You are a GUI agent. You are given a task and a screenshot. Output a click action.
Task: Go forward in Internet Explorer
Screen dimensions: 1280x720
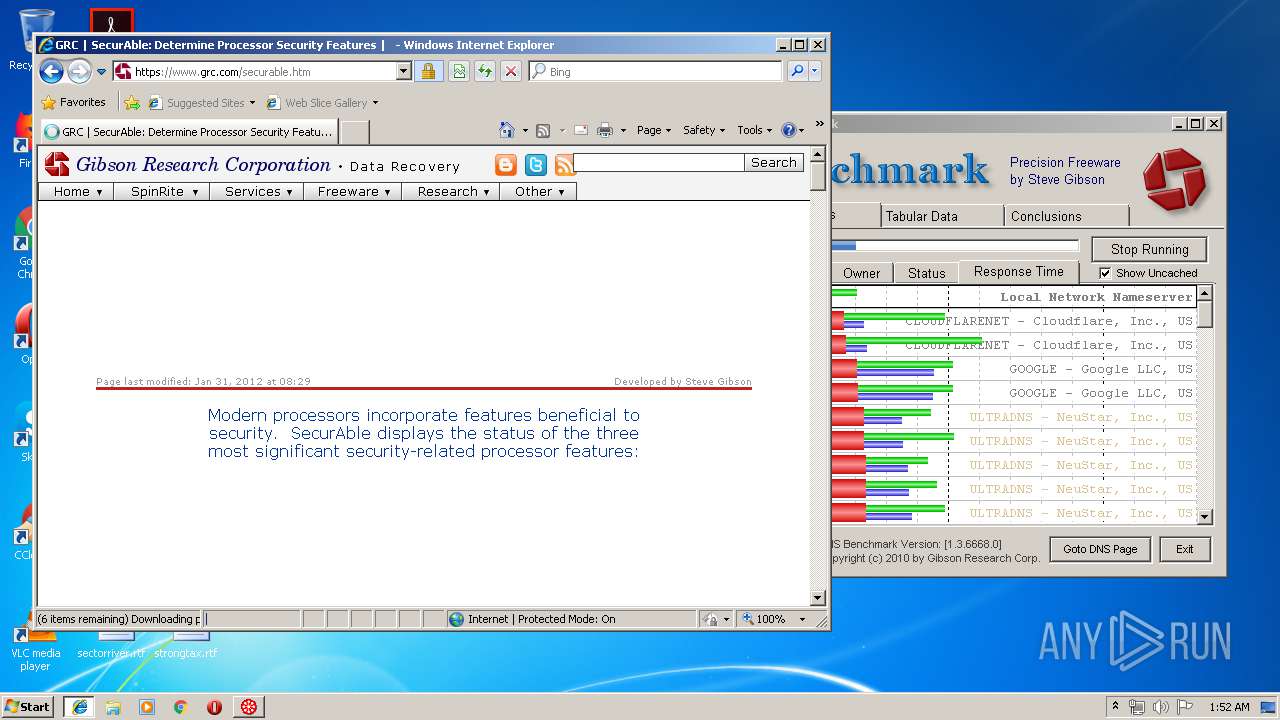click(79, 71)
